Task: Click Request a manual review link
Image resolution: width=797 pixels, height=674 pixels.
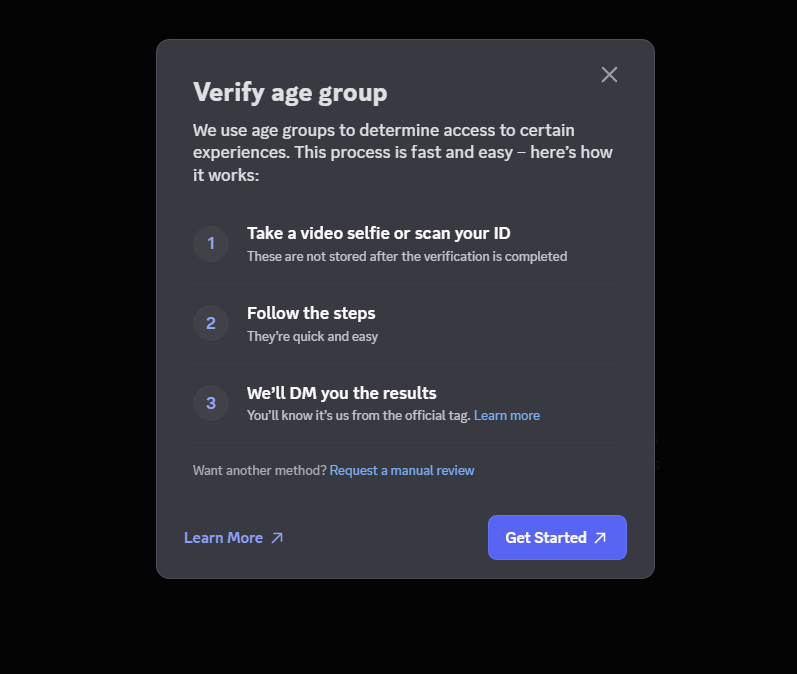Action: coord(402,470)
